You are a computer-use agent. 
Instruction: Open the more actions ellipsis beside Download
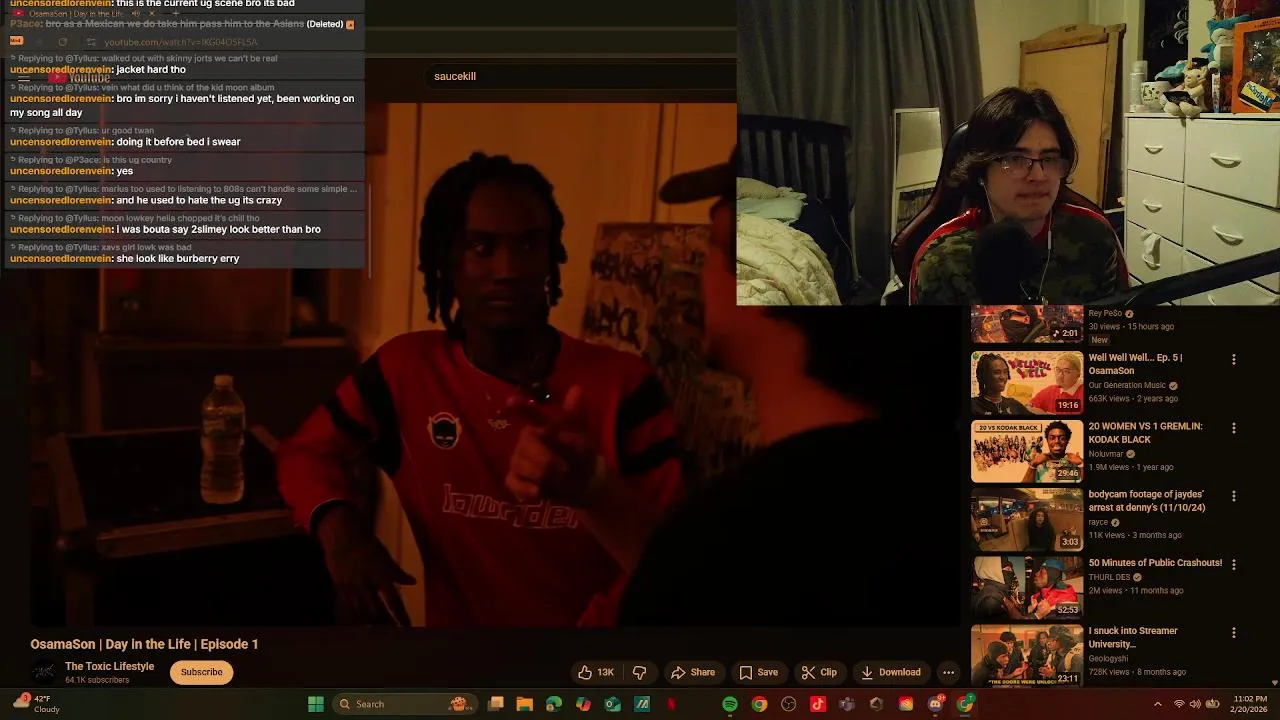click(948, 672)
